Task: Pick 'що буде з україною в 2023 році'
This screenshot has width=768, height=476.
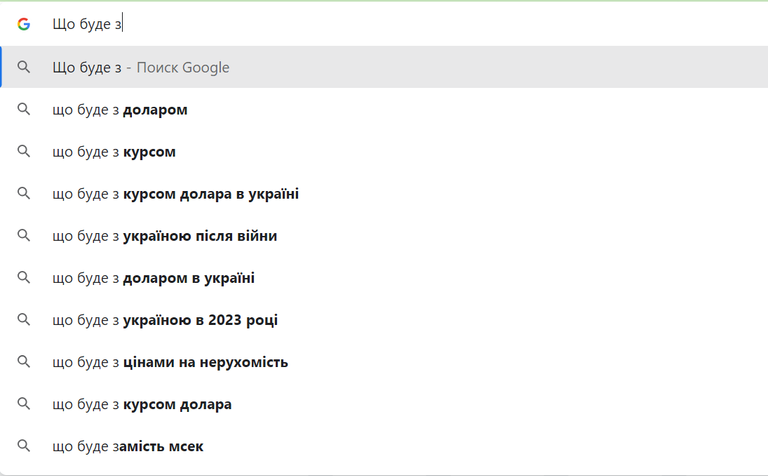Action: point(384,320)
